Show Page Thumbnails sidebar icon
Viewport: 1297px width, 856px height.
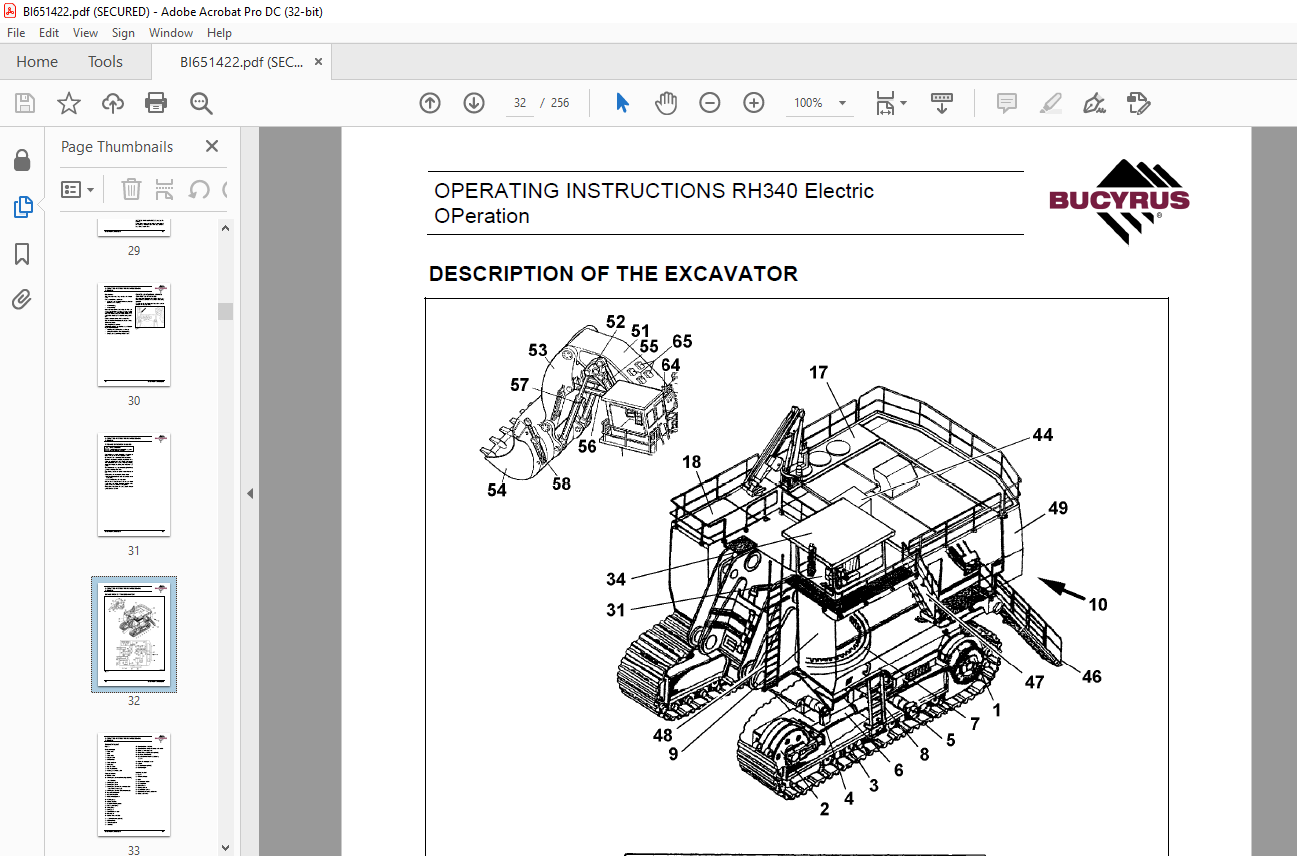(22, 207)
